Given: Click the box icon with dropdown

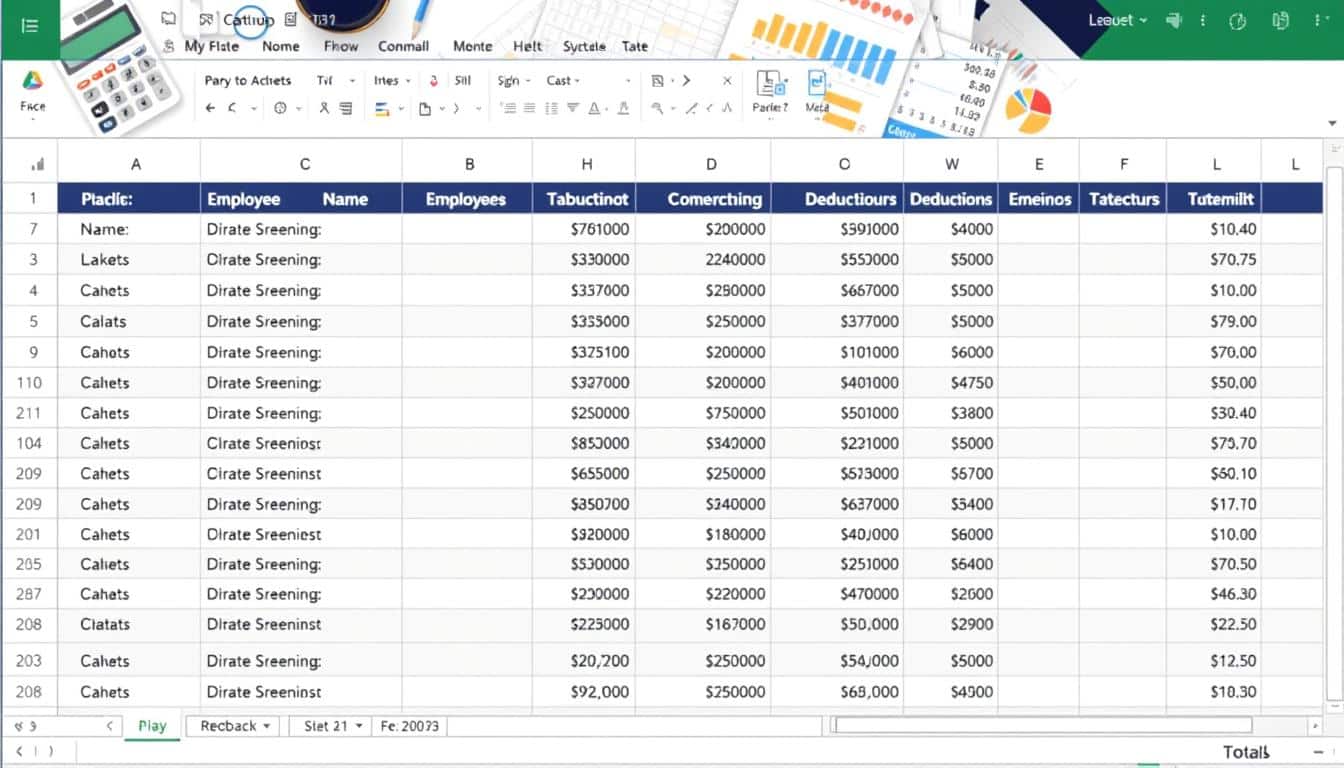Looking at the screenshot, I should [658, 81].
